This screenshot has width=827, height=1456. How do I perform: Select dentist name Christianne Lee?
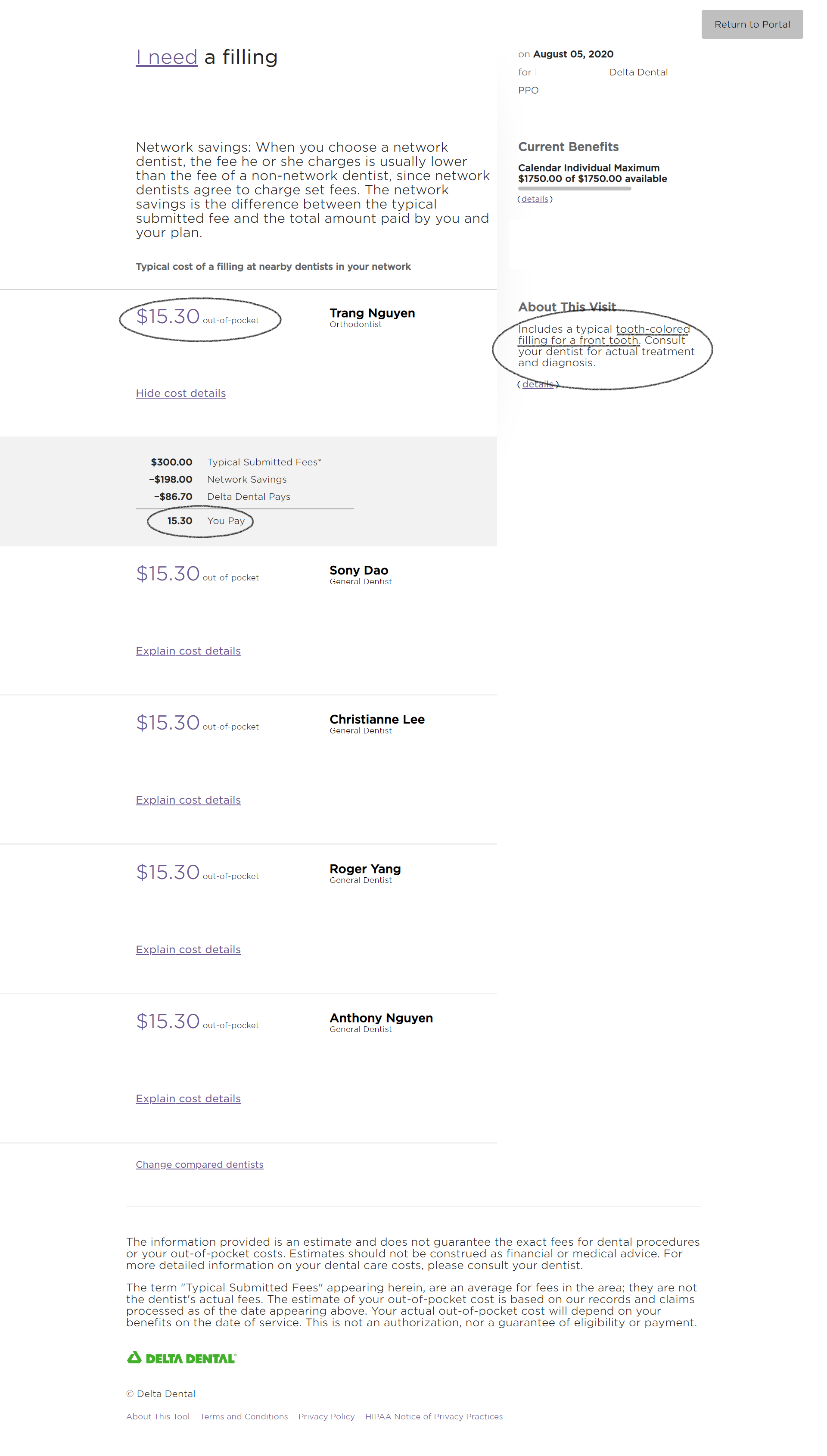tap(377, 719)
